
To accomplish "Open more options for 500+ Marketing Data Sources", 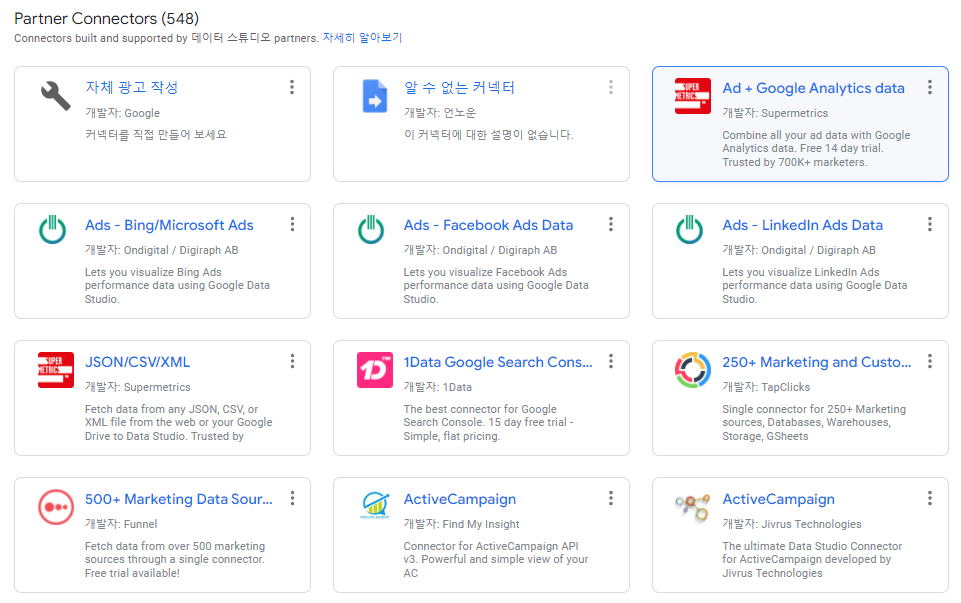I will (292, 498).
